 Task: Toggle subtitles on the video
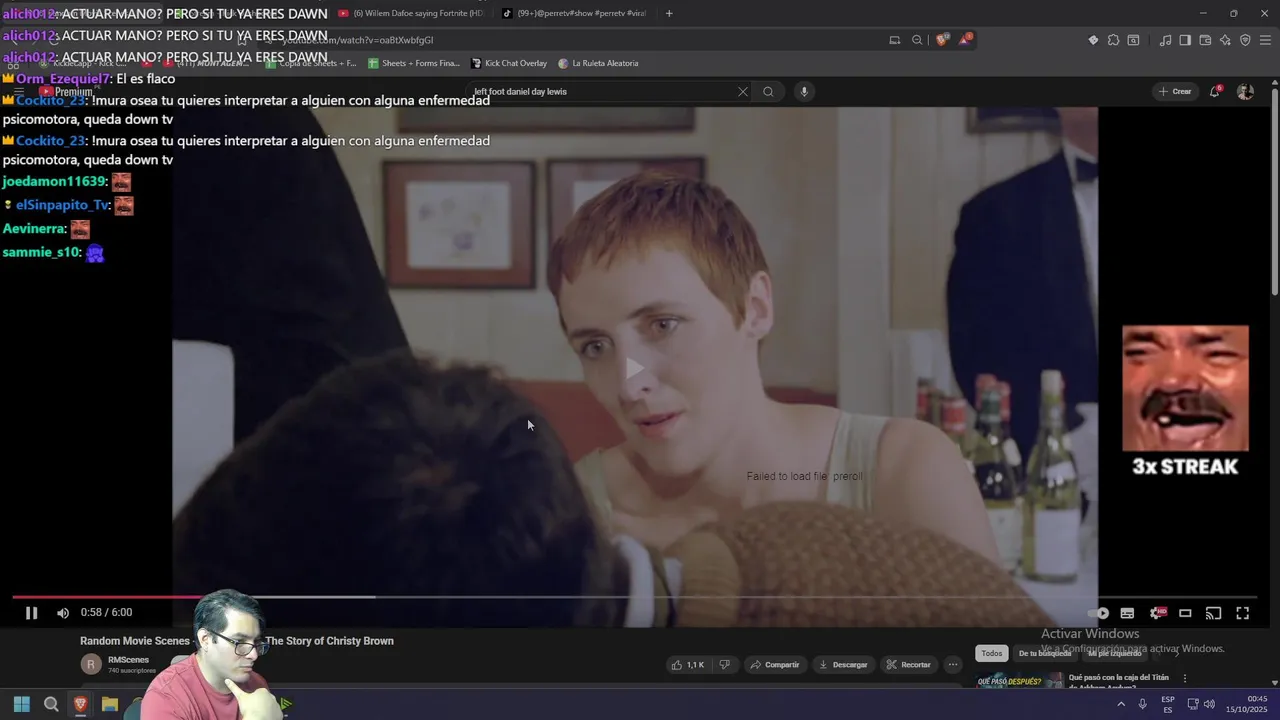[1127, 613]
